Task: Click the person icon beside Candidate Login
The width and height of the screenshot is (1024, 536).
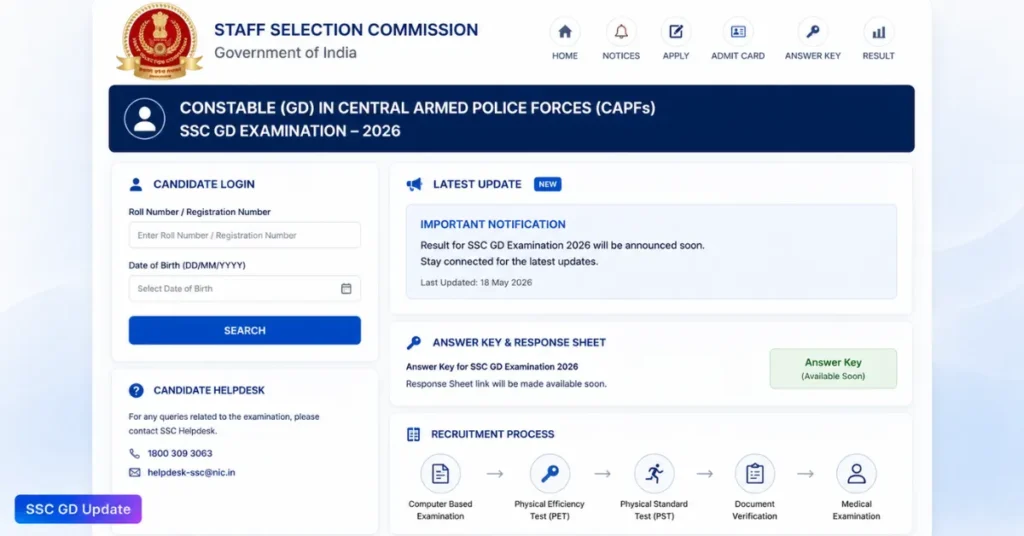Action: click(x=136, y=185)
